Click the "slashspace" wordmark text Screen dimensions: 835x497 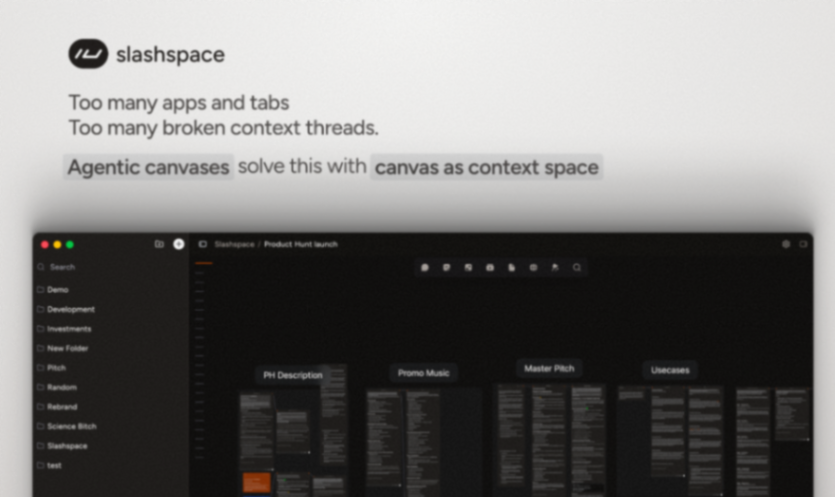coord(170,54)
